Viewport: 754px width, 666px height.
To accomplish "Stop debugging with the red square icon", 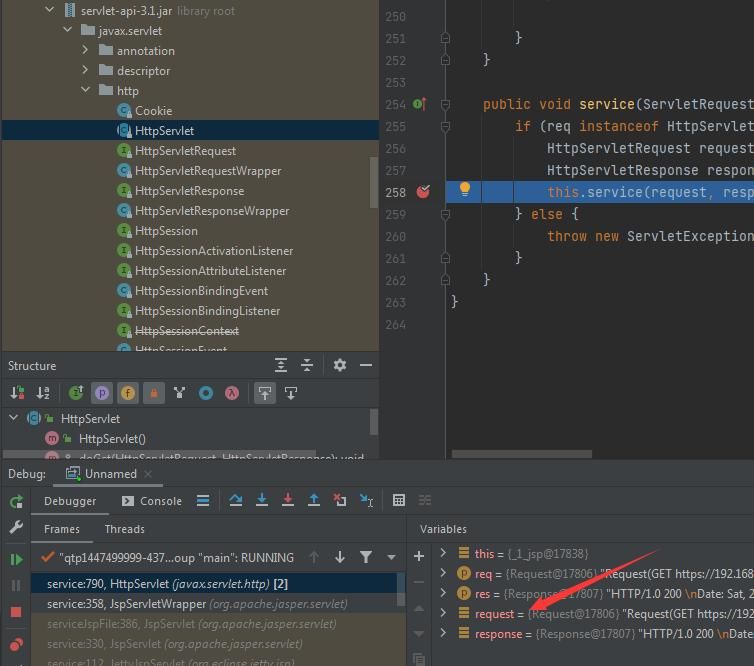I will (16, 612).
